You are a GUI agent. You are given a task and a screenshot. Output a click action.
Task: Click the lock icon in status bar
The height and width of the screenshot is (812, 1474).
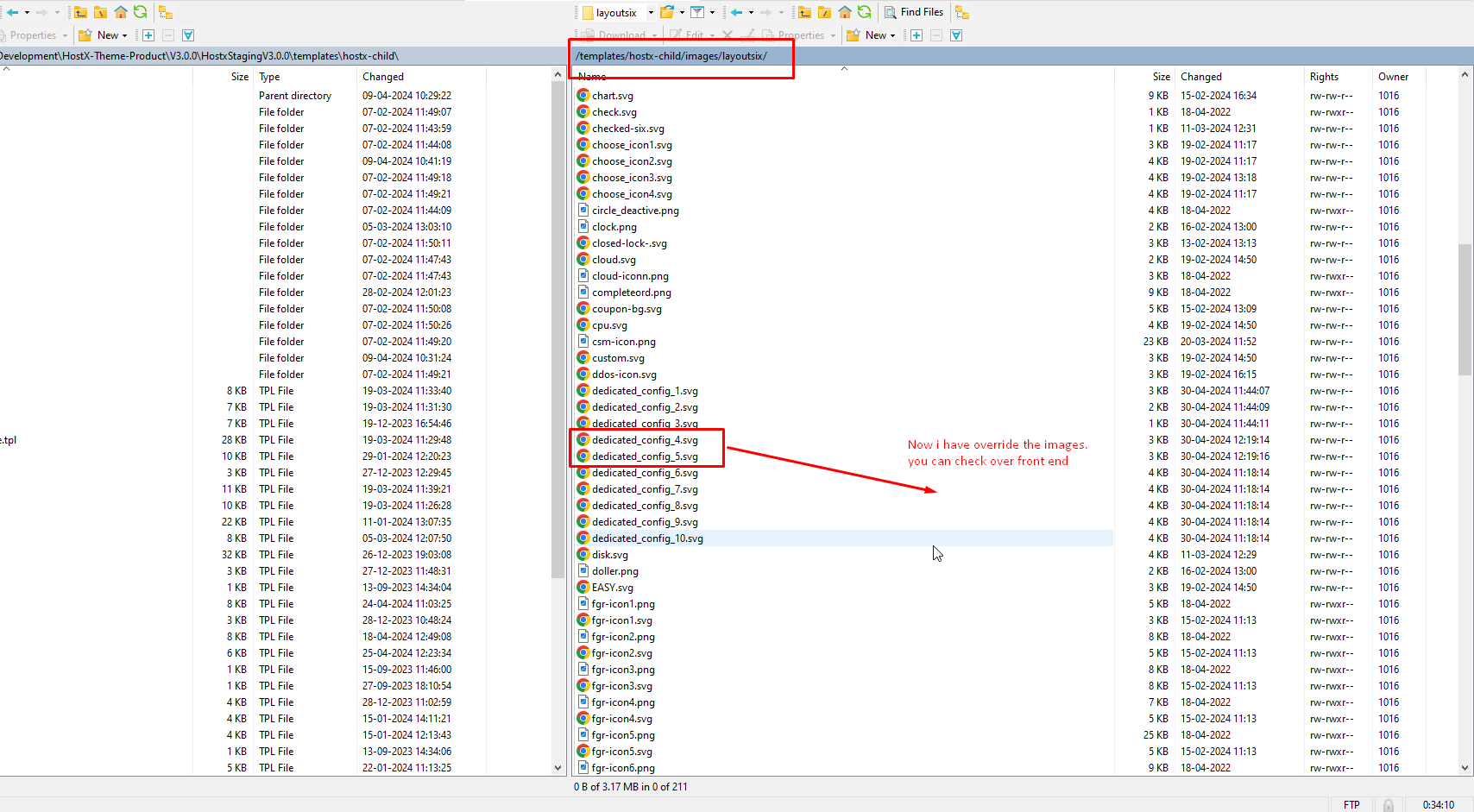click(1388, 804)
